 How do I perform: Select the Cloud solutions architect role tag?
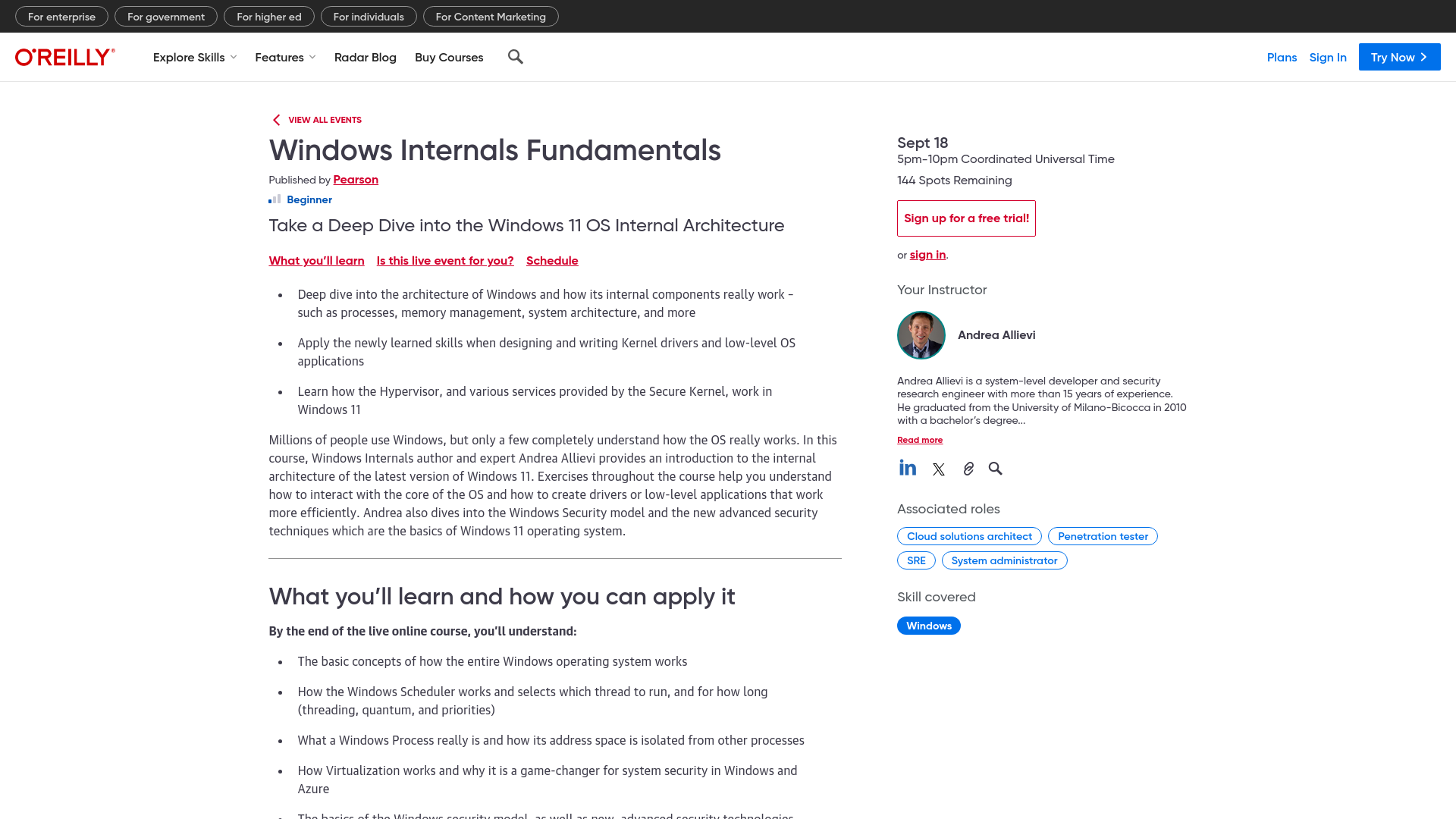click(969, 536)
